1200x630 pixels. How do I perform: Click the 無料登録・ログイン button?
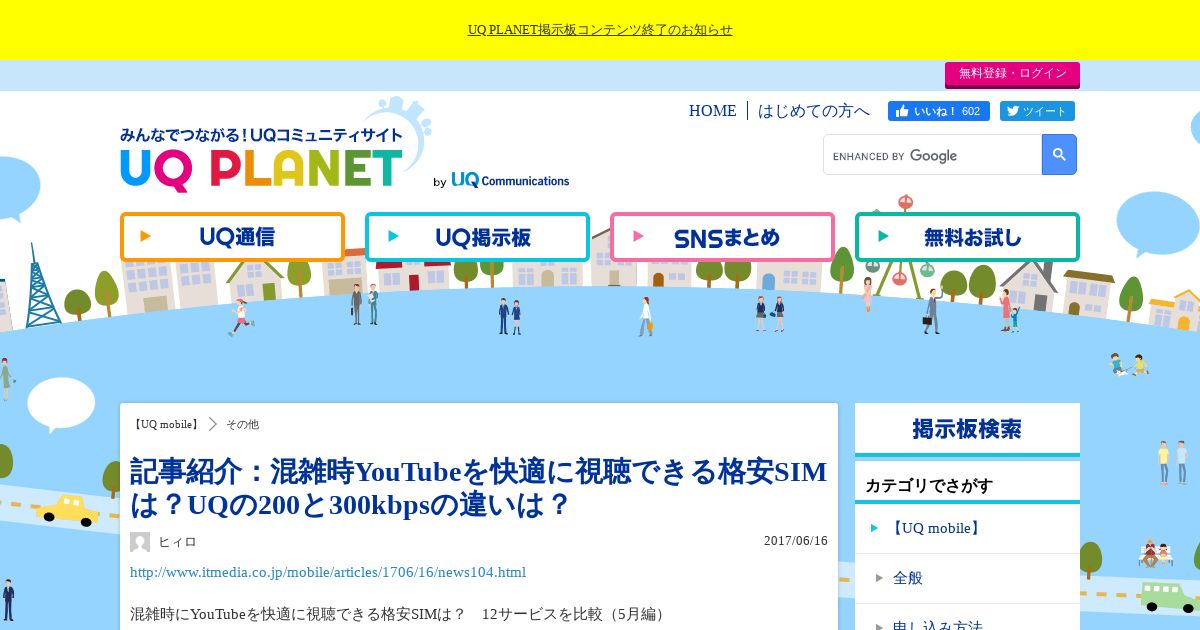[1012, 74]
